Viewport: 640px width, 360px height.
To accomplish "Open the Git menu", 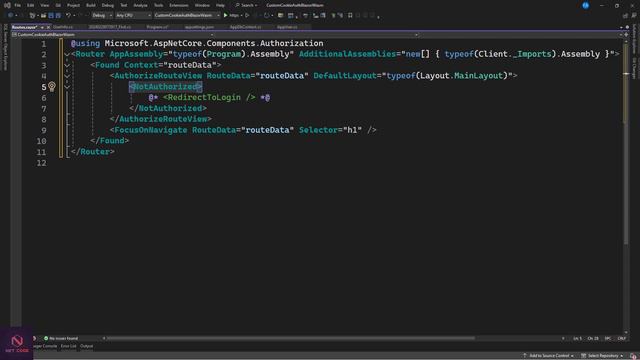I will click(x=58, y=5).
